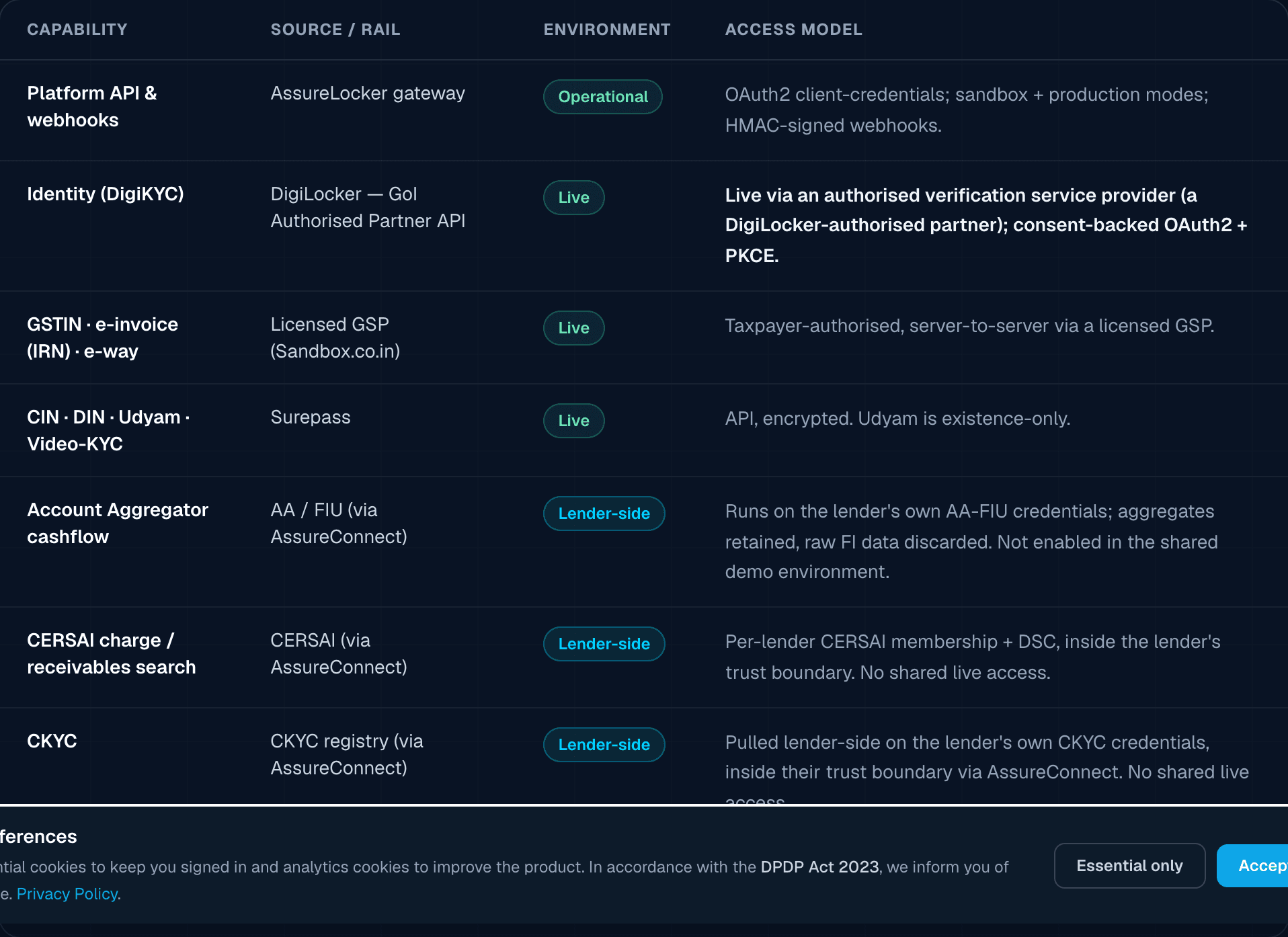Screen dimensions: 1288x937
Task: Click the bold DigiLocker-authorised partner description
Action: (986, 225)
